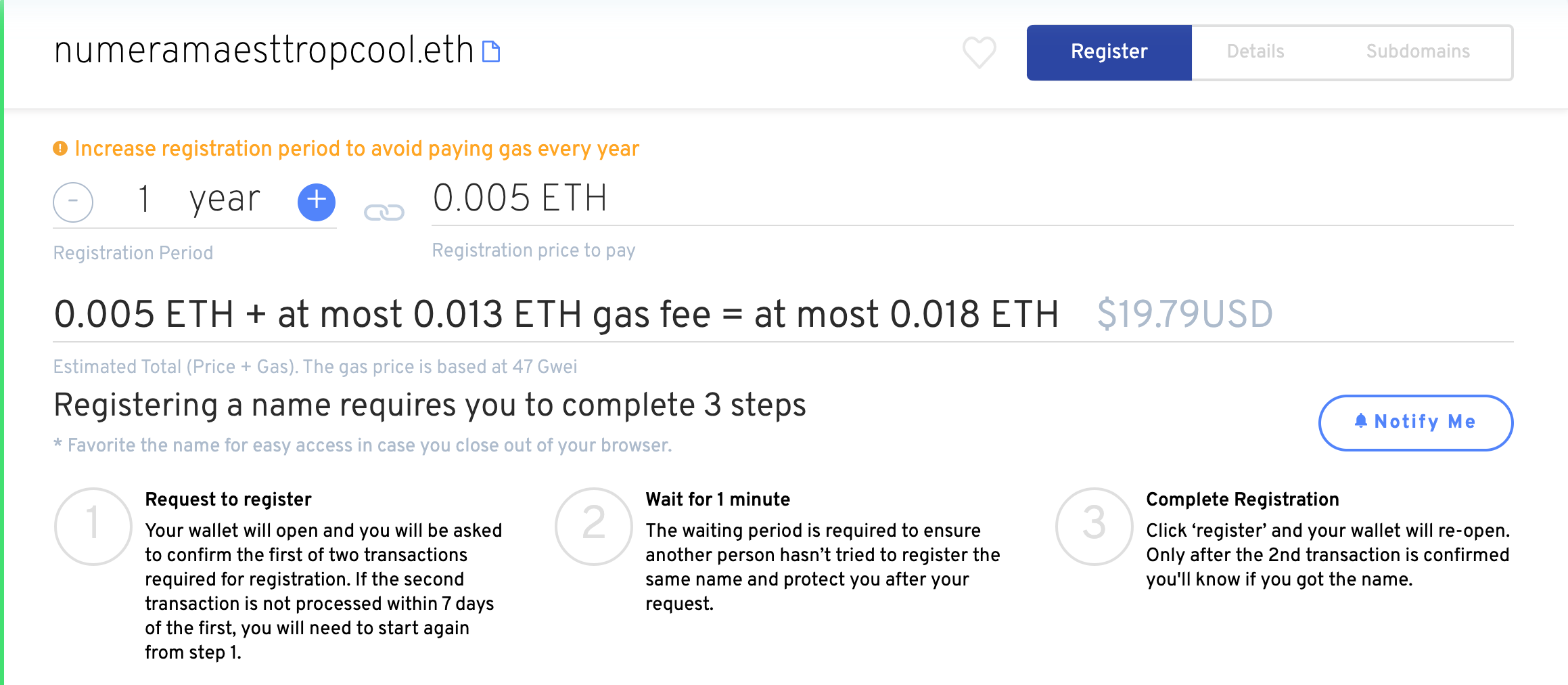Click the step 2 circle icon
This screenshot has width=1568, height=685.
(593, 526)
